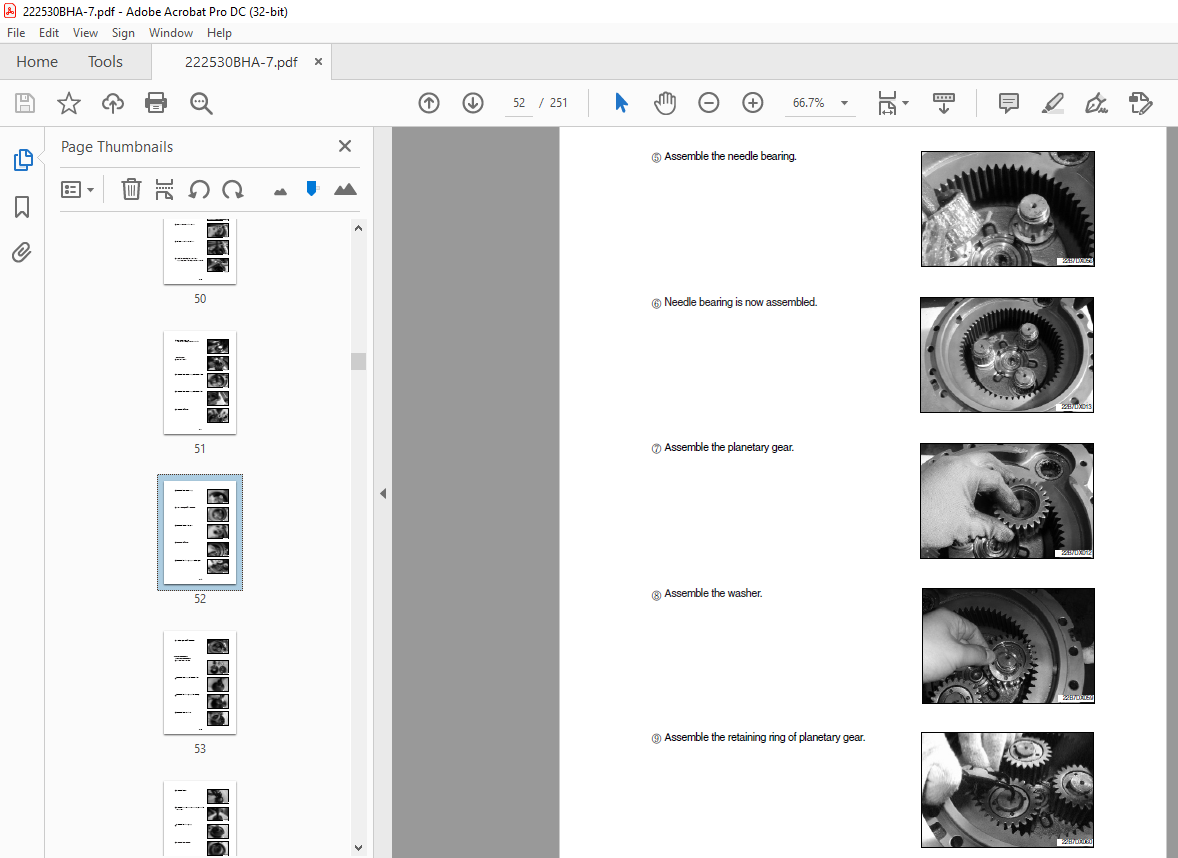
Task: Open Page Thumbnails sidebar icon
Action: click(x=23, y=160)
